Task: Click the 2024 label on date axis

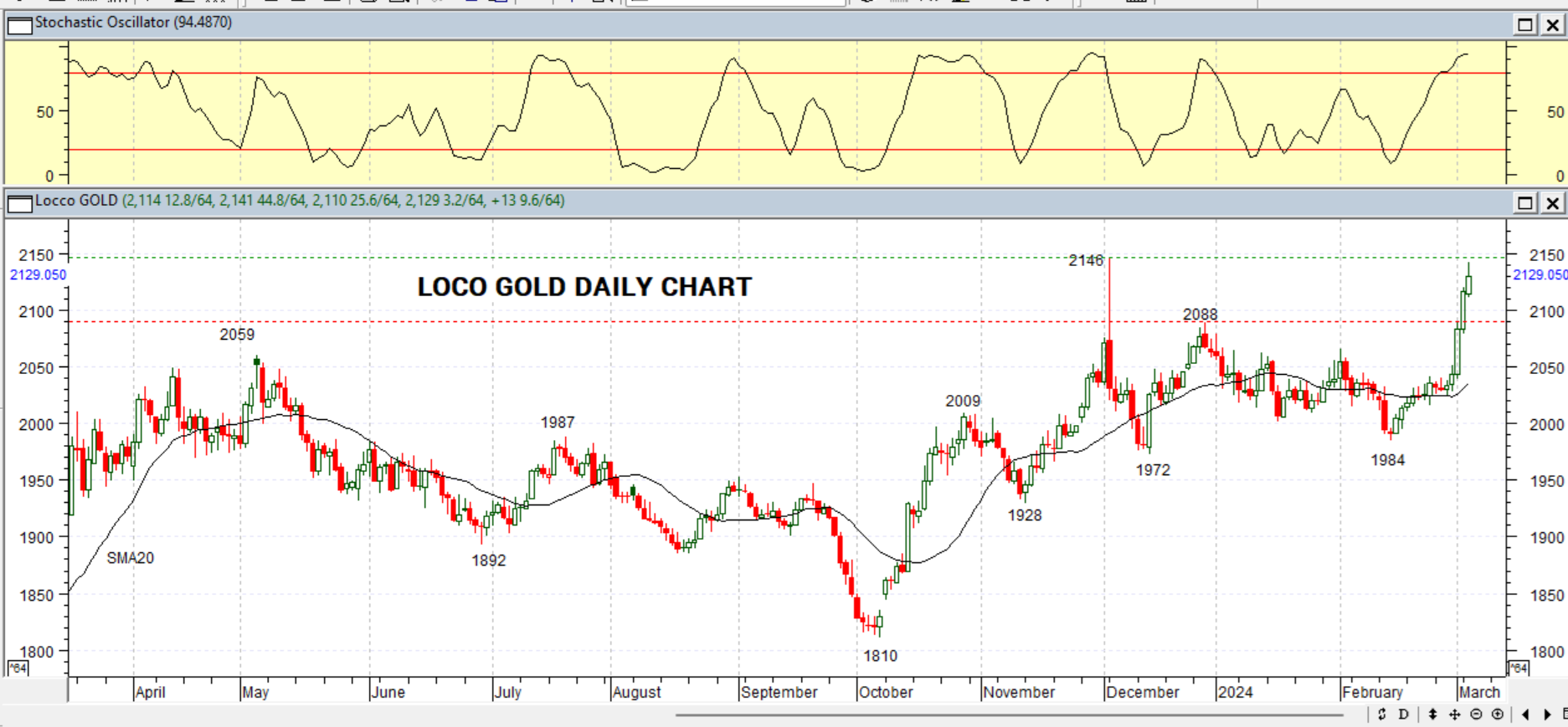Action: tap(1236, 693)
